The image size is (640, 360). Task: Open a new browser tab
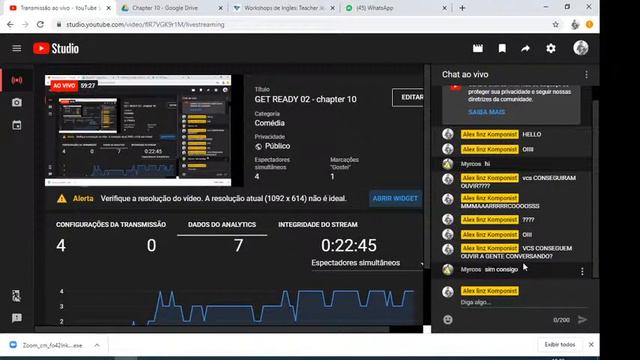pyautogui.click(x=462, y=8)
